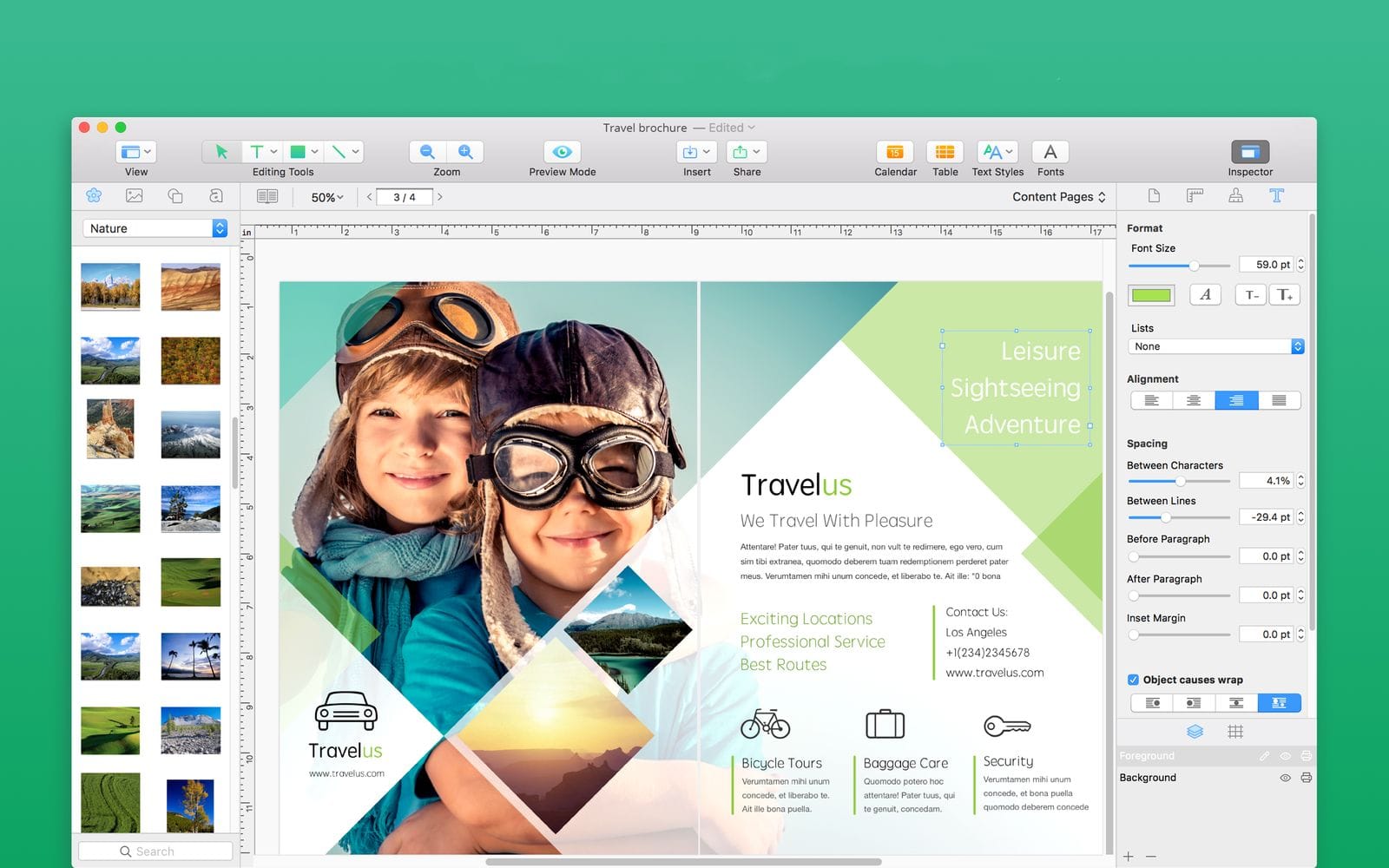The height and width of the screenshot is (868, 1389).
Task: Open the Nature category dropdown
Action: pos(156,228)
